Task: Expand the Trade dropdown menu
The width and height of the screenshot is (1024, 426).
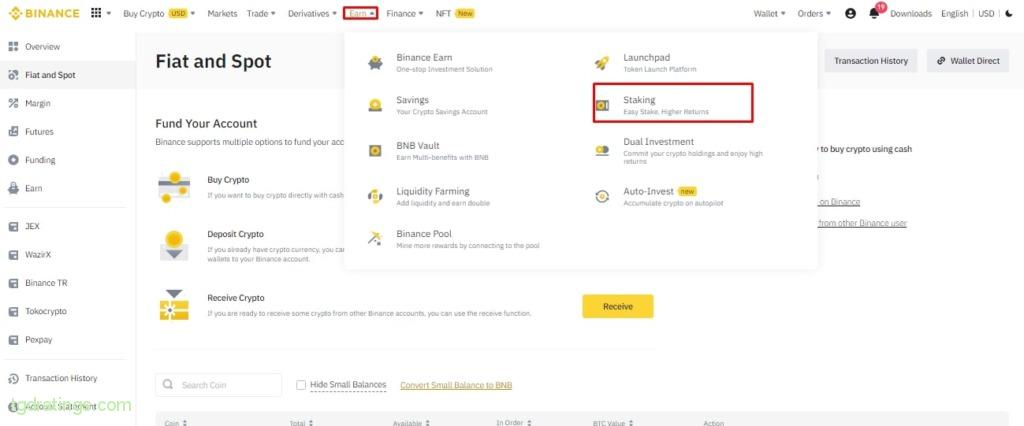Action: click(261, 13)
